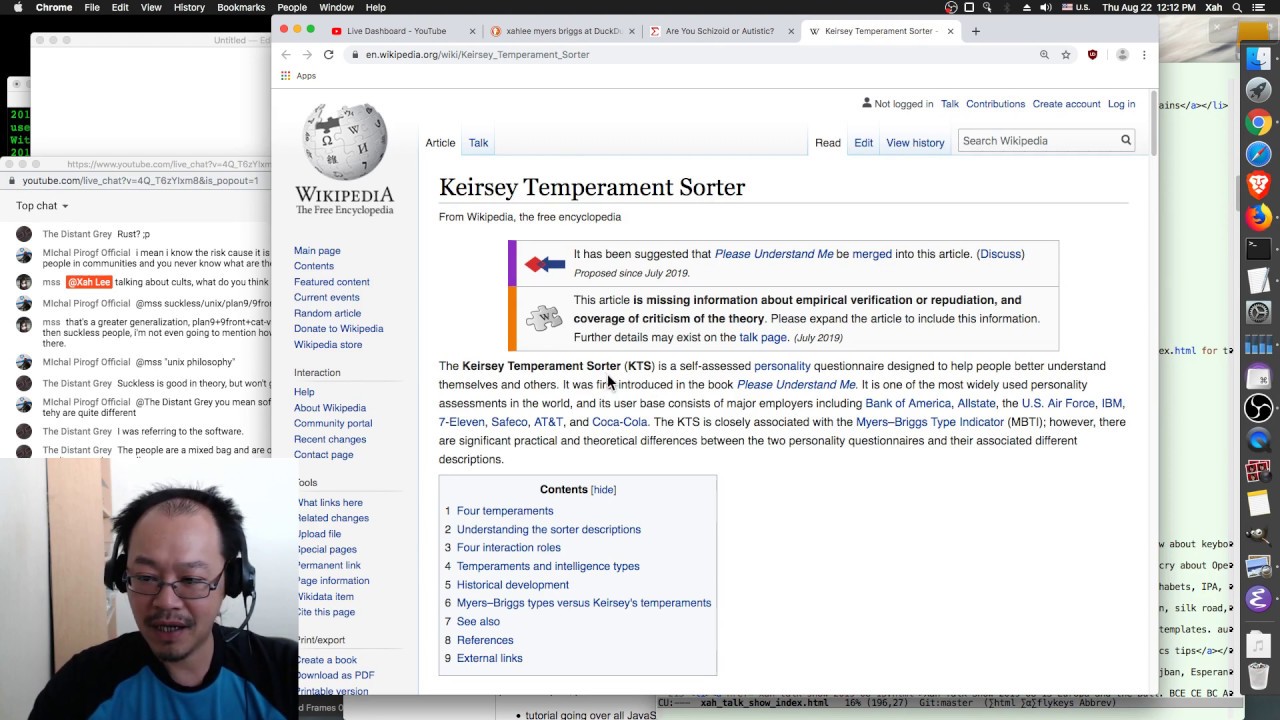Open the History menu in menu bar
1280x720 pixels.
[x=189, y=7]
